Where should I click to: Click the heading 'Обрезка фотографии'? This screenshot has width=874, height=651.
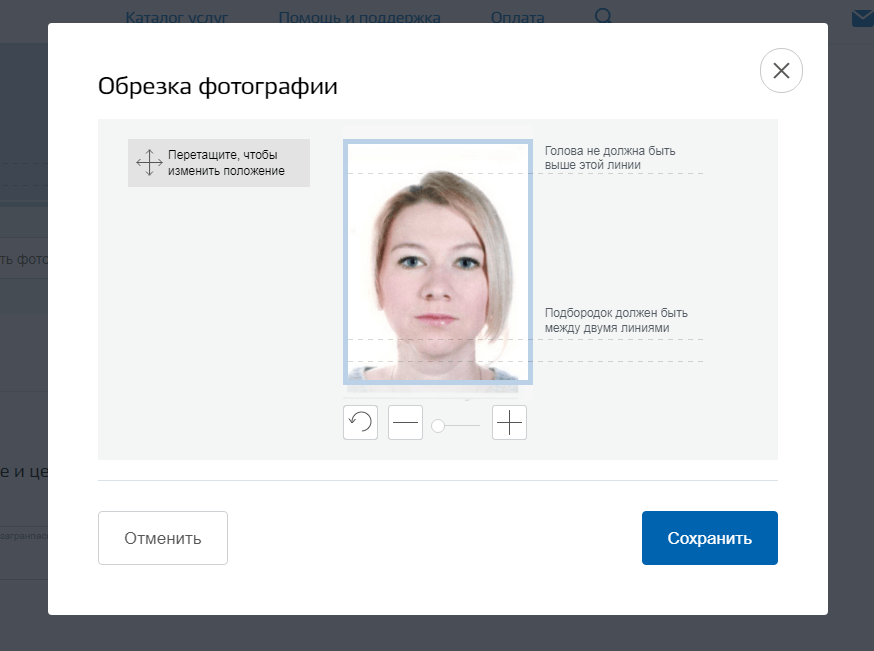(218, 86)
